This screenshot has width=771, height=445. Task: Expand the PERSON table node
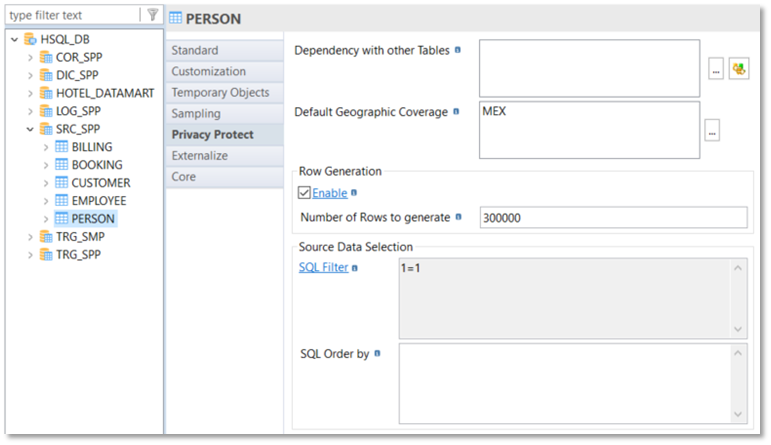click(46, 219)
